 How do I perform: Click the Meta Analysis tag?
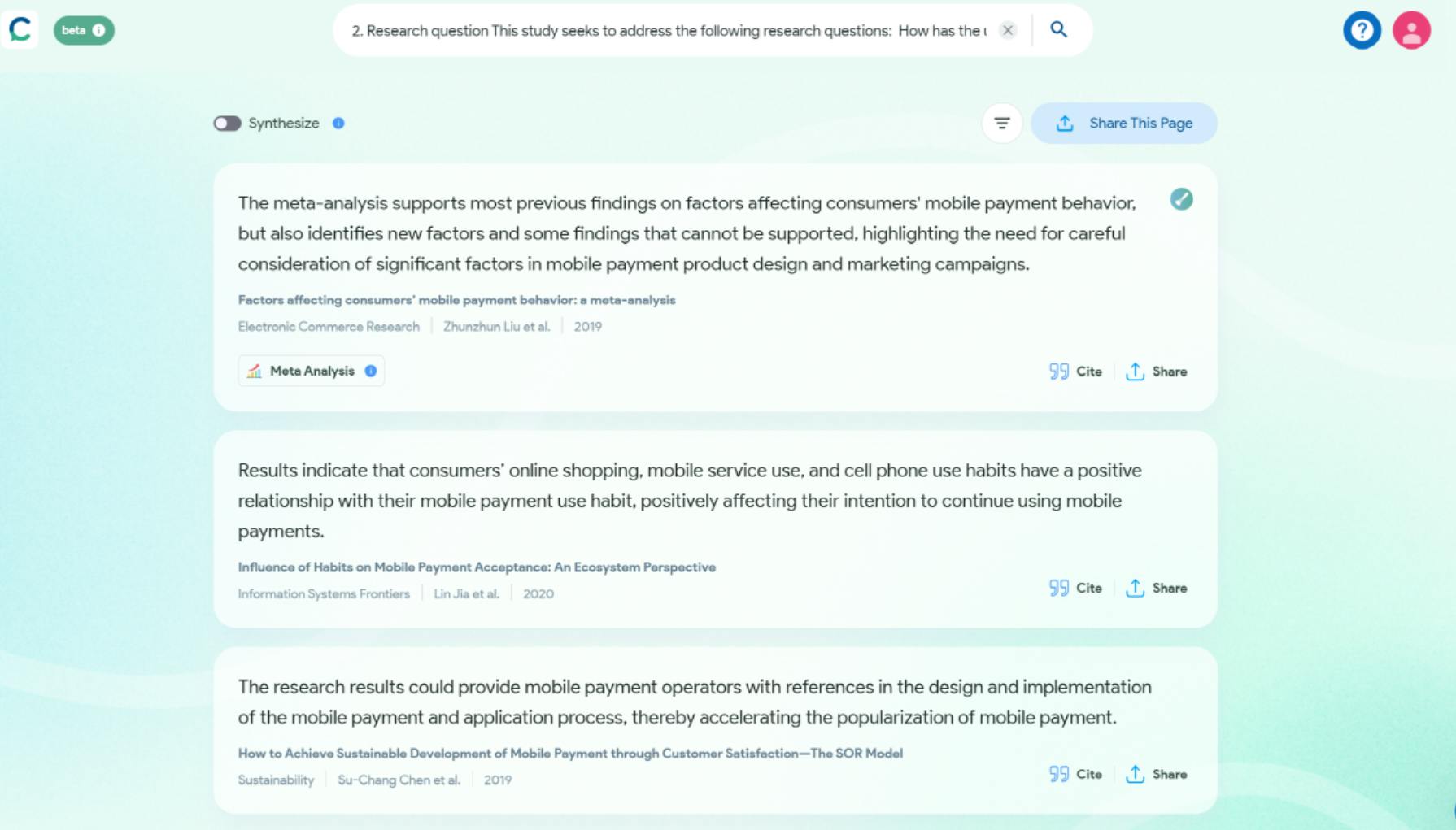(x=303, y=372)
